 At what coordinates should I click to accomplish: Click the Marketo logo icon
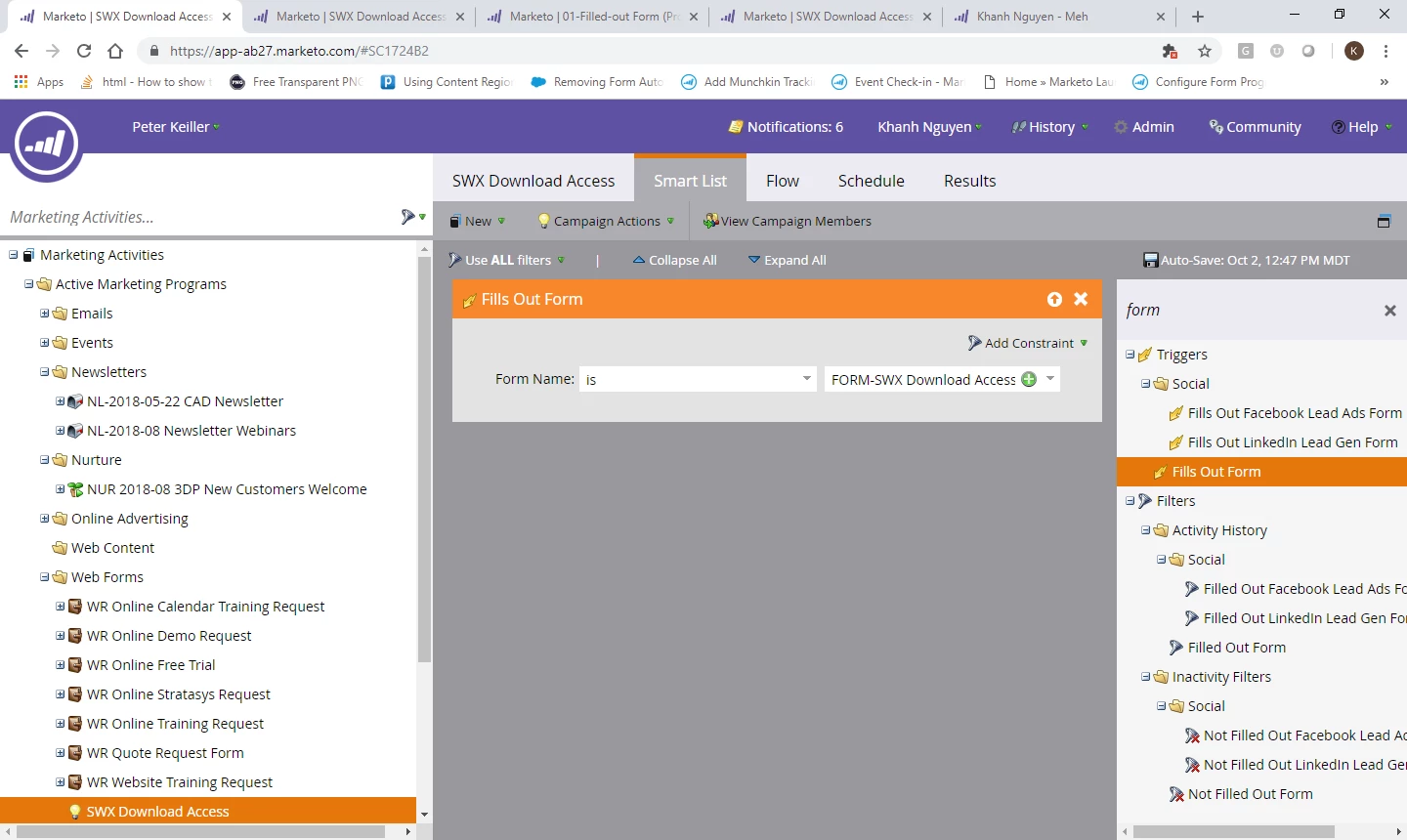[x=46, y=145]
